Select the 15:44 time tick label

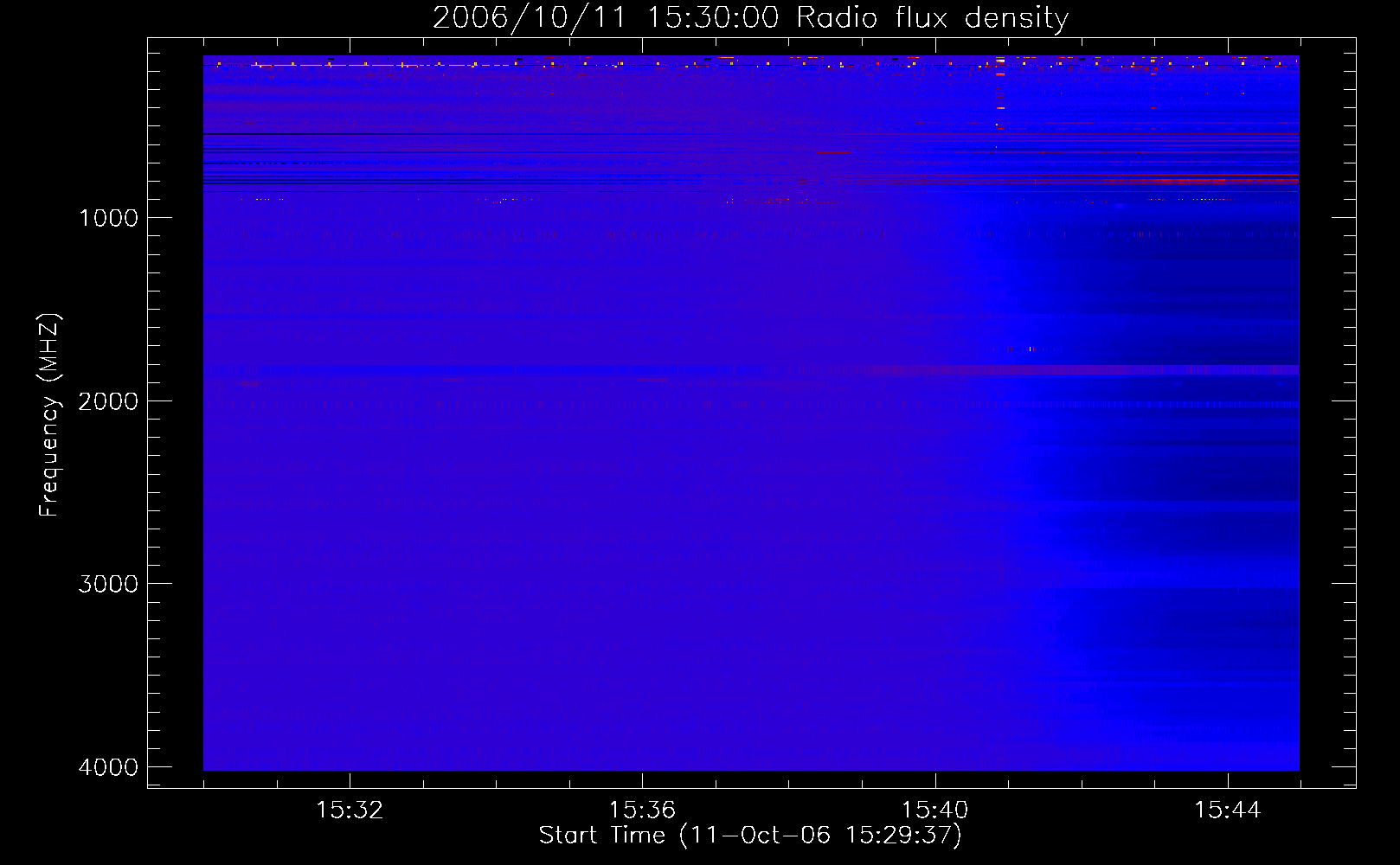(x=1228, y=811)
